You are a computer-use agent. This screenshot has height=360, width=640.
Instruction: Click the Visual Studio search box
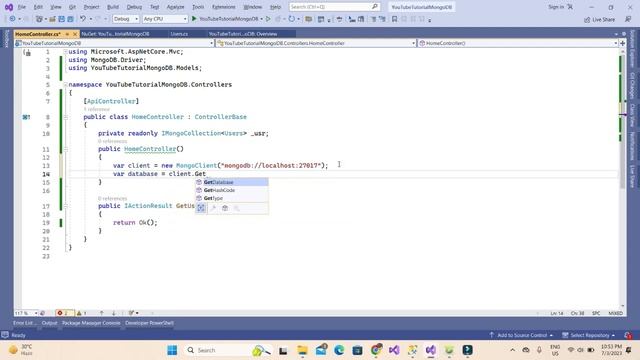(x=334, y=7)
